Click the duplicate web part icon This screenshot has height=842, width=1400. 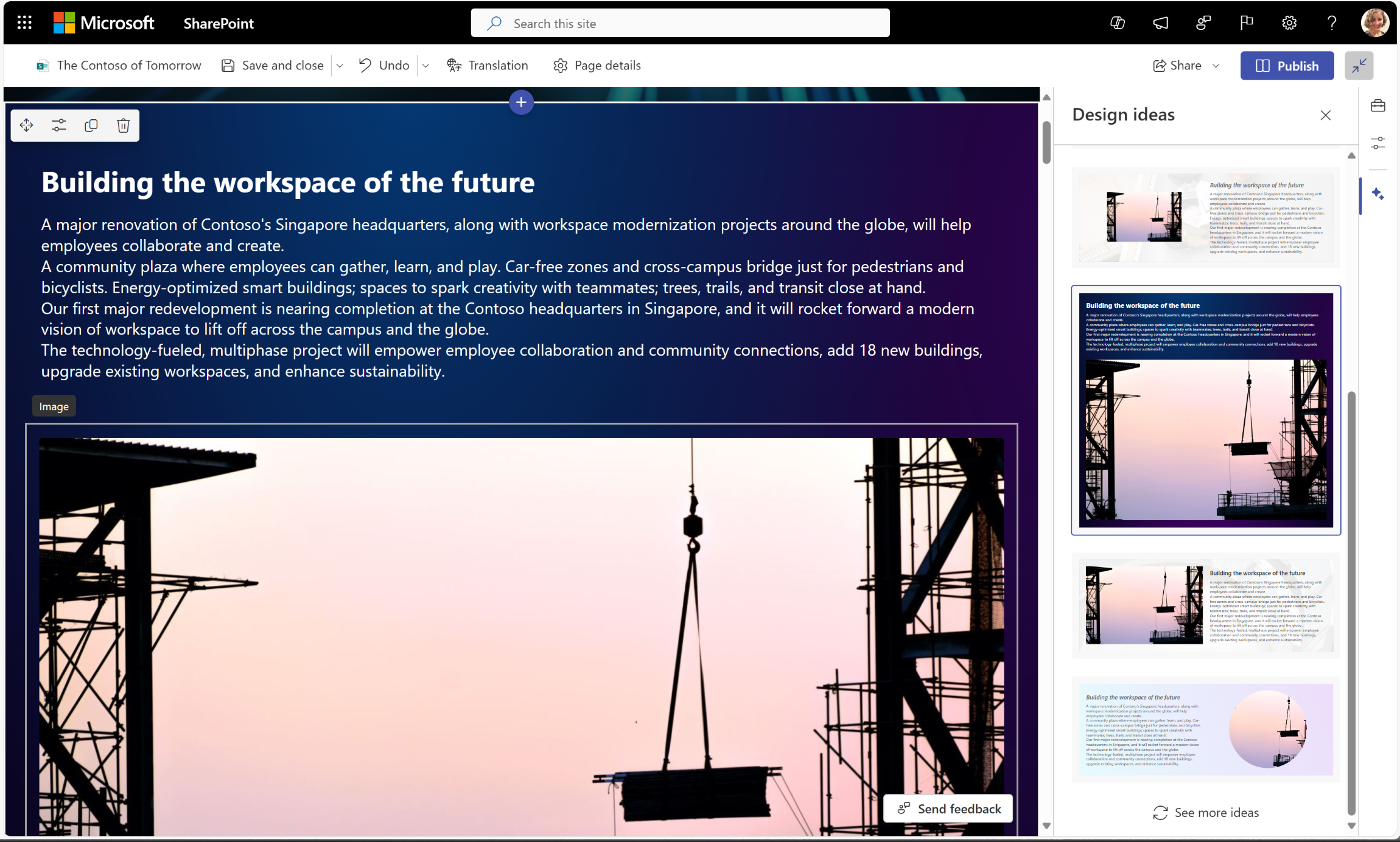[91, 125]
